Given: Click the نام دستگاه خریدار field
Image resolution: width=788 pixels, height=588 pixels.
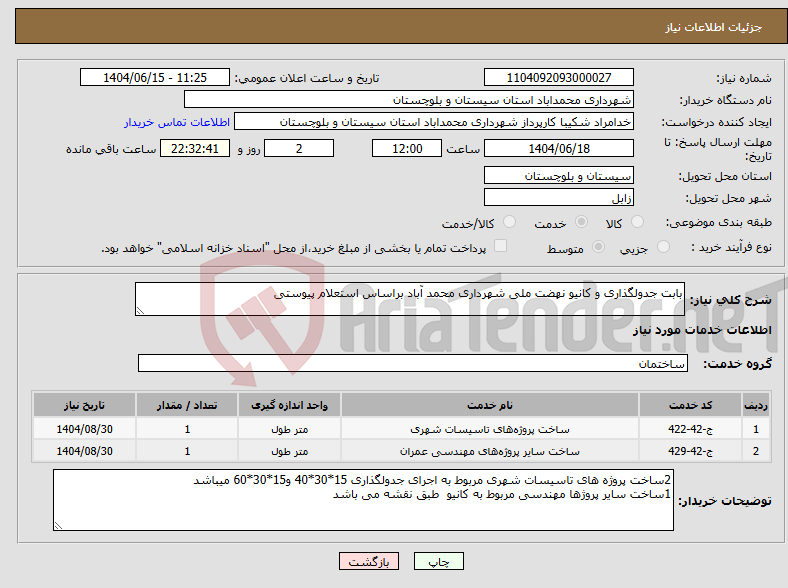Looking at the screenshot, I should coord(409,100).
